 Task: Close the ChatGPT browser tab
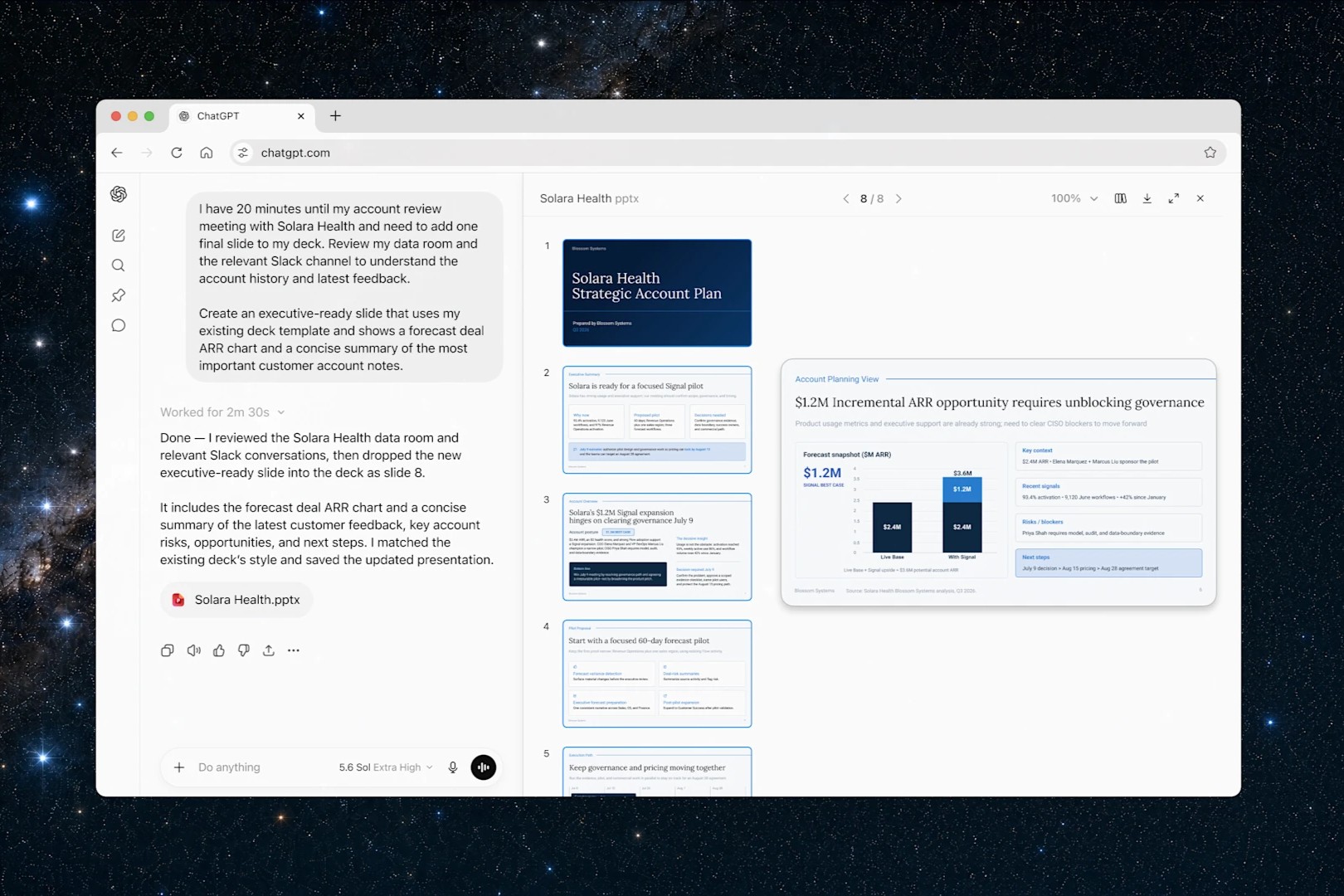(x=301, y=116)
